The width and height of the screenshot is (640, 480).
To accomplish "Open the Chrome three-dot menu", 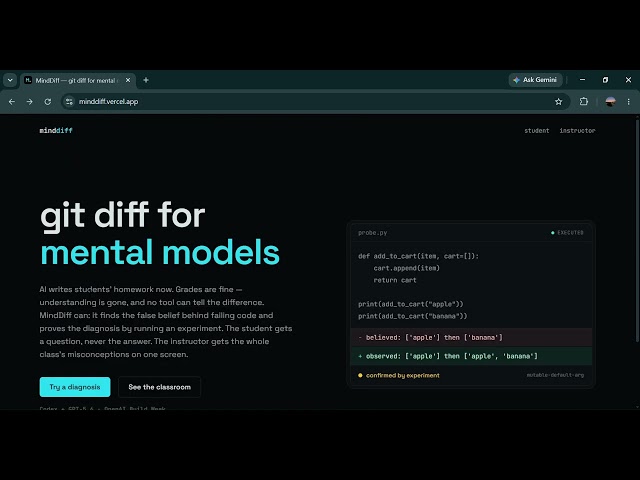I will 629,102.
